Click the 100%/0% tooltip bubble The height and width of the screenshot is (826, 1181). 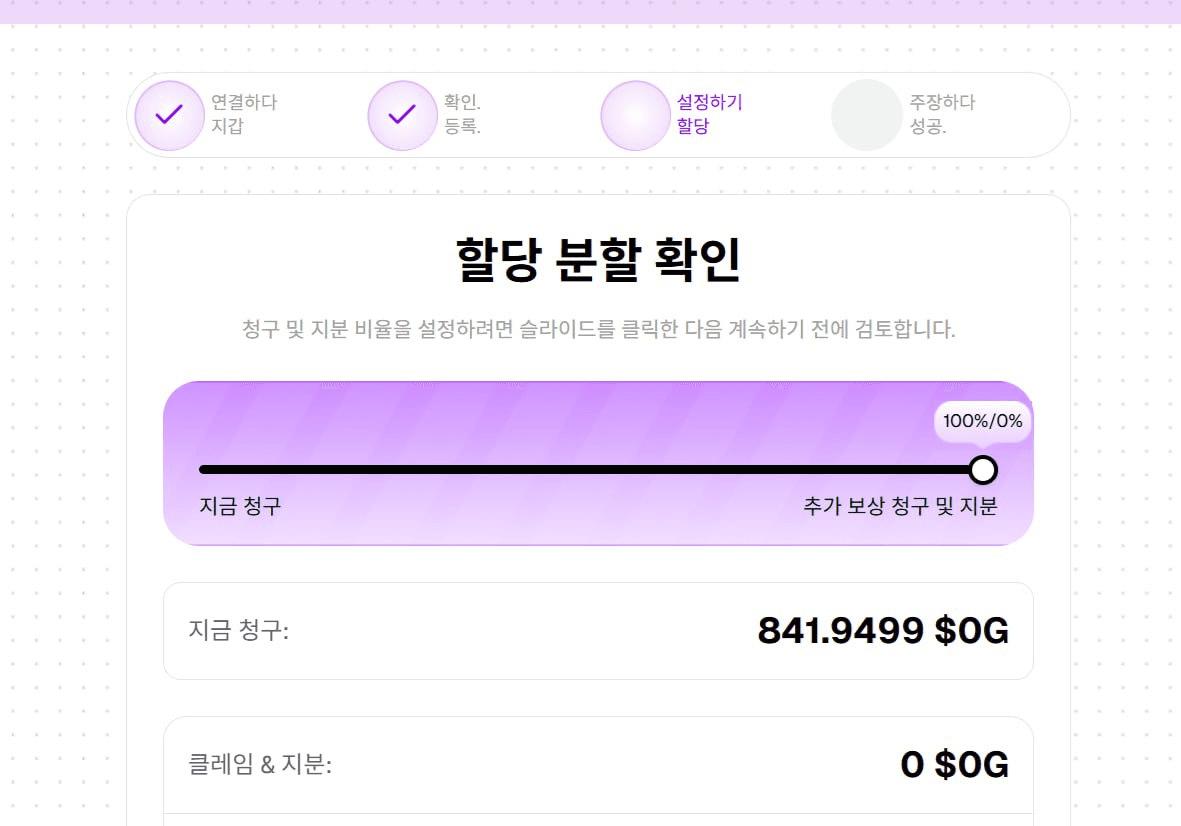[982, 421]
